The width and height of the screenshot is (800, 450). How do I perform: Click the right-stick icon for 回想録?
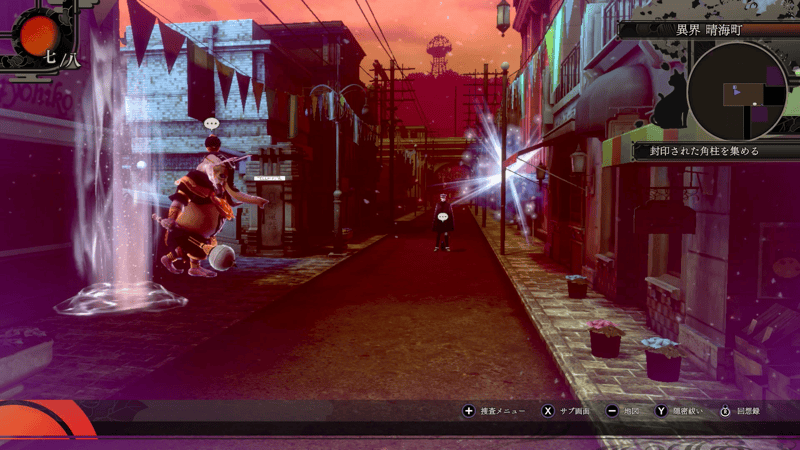click(x=726, y=411)
